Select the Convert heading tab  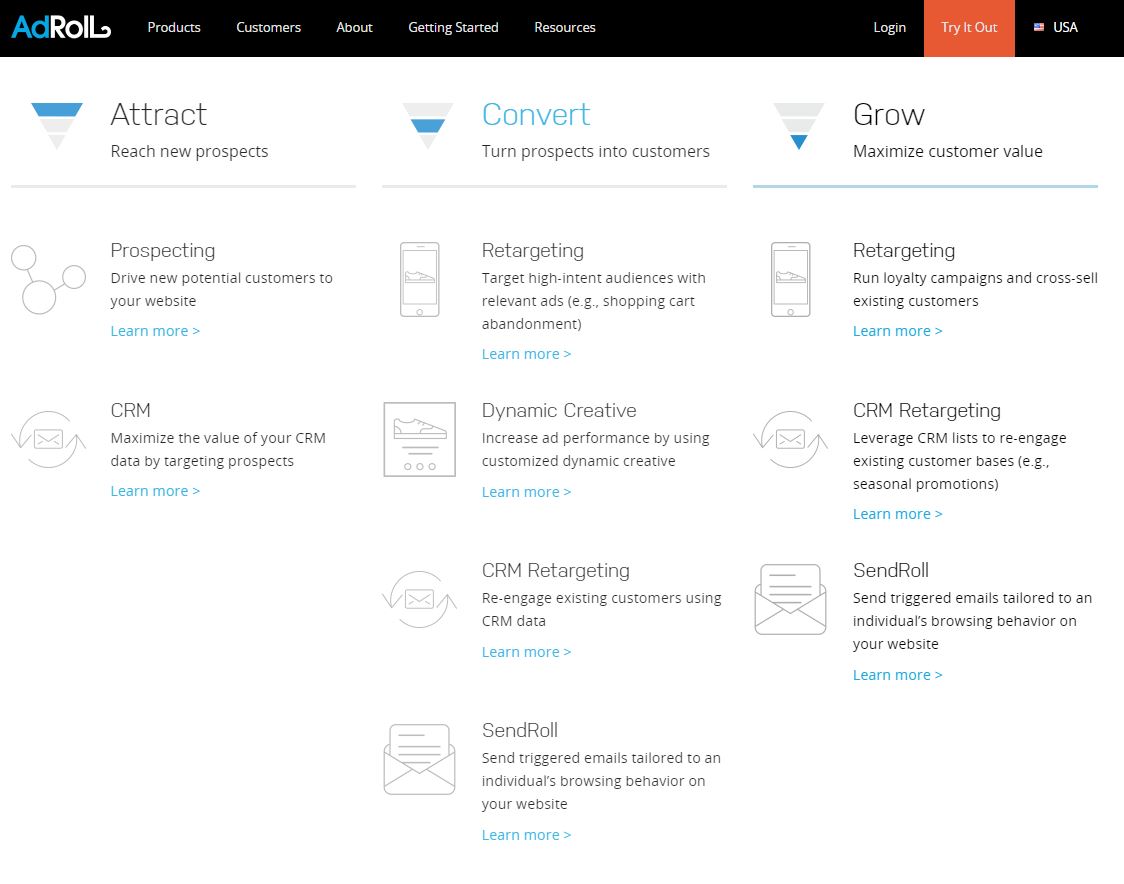pos(536,115)
